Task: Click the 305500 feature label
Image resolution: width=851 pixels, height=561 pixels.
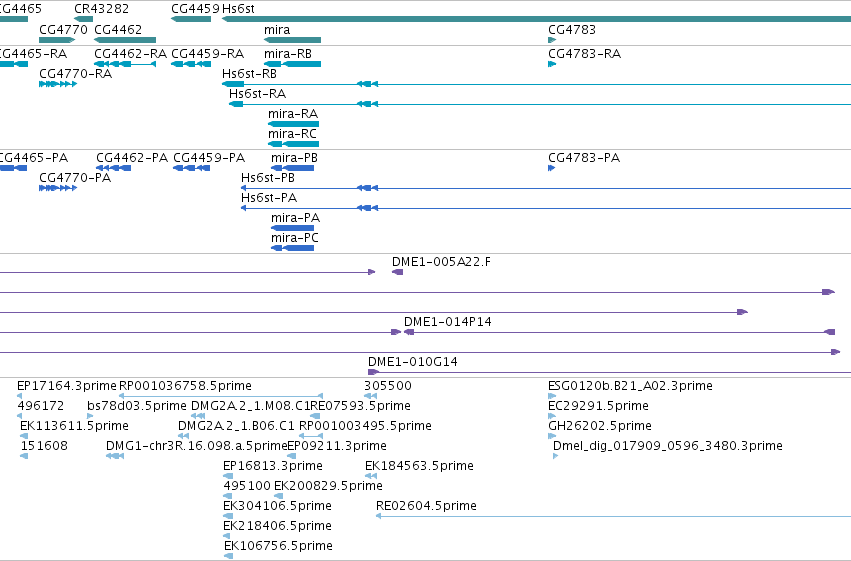Action: coord(388,386)
